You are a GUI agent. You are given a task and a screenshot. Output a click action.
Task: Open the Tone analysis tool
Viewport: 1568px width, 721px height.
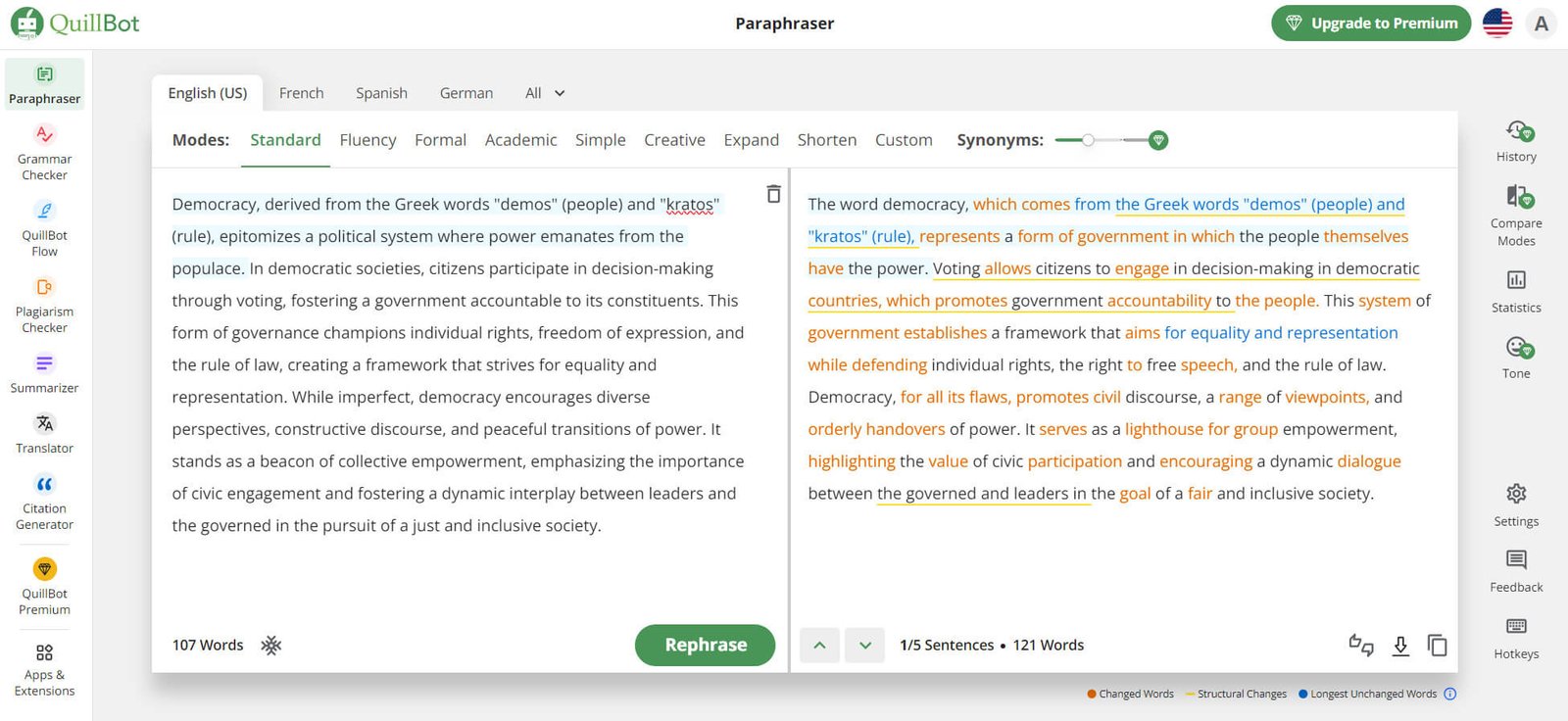click(1516, 357)
